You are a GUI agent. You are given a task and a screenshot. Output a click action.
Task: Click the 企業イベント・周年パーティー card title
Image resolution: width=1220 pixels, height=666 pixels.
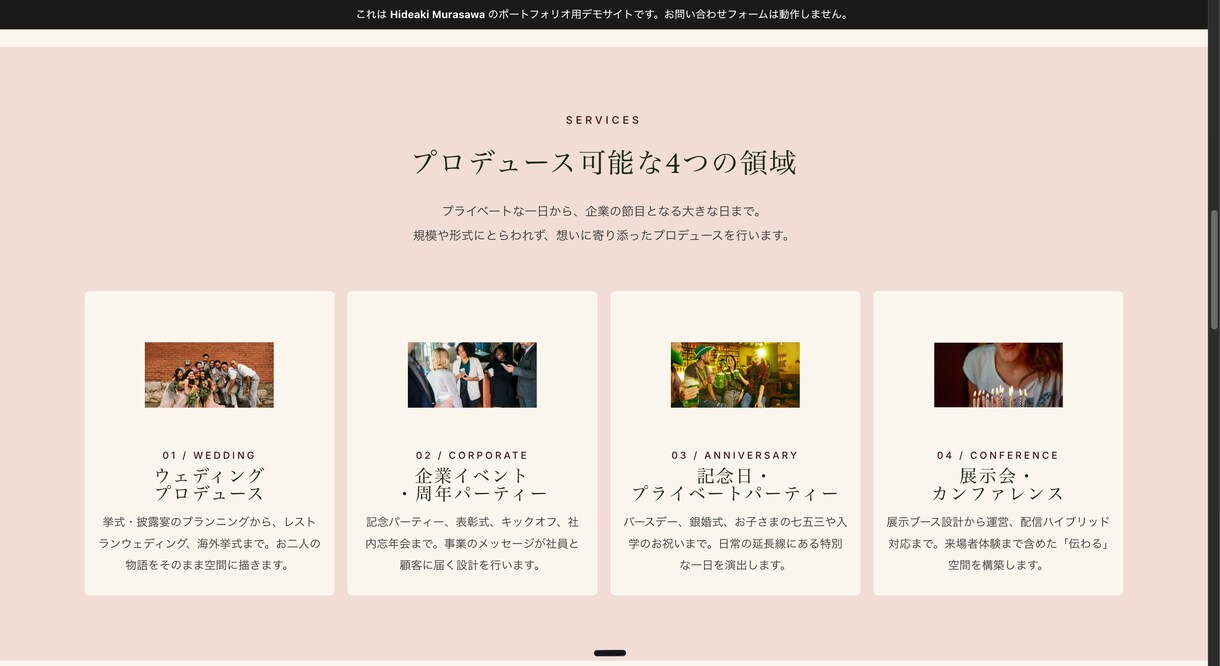(x=472, y=484)
